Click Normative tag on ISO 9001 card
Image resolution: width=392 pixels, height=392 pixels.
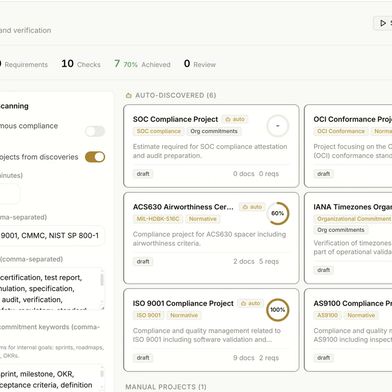click(x=184, y=315)
